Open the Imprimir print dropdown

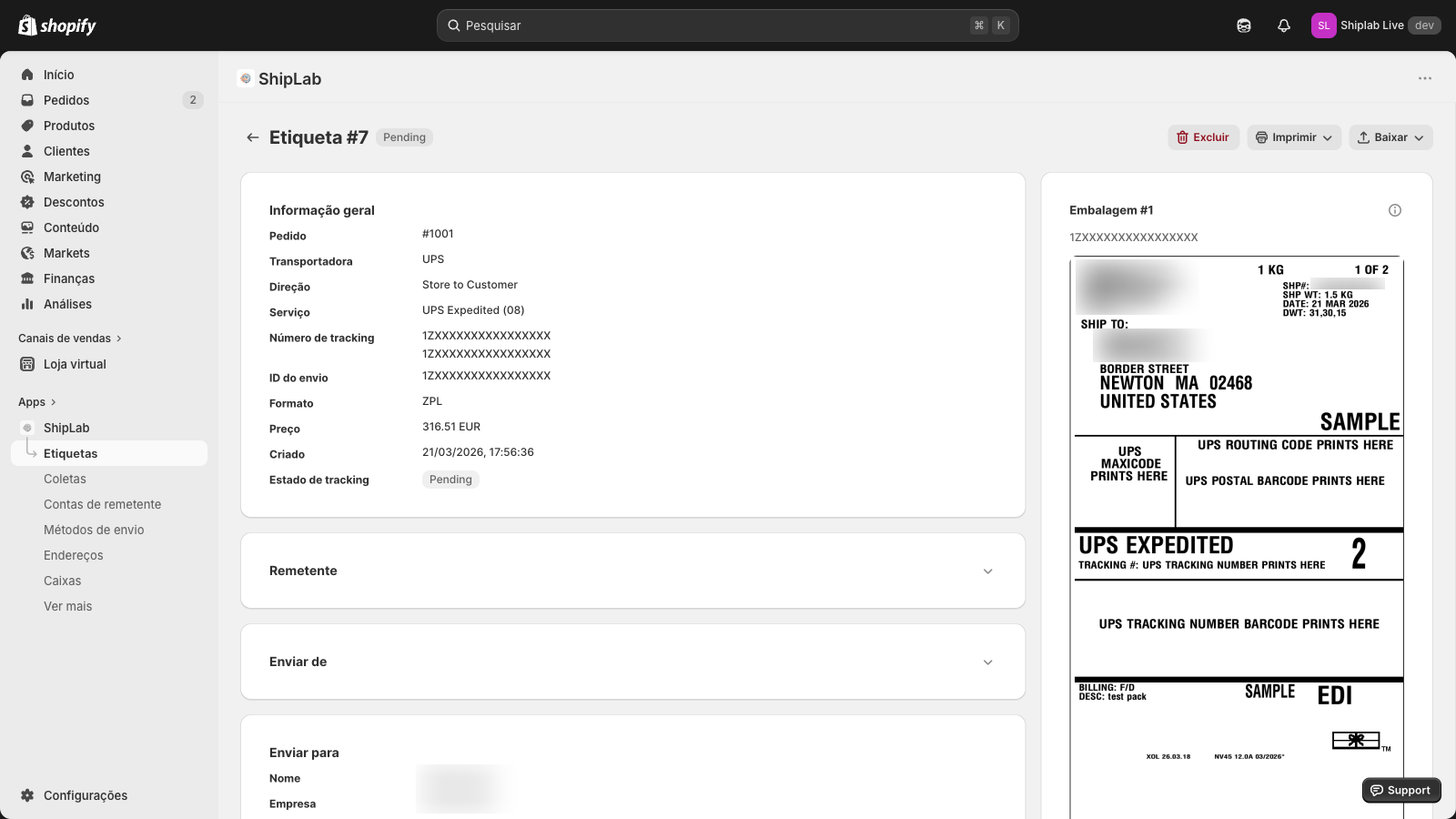1294,137
